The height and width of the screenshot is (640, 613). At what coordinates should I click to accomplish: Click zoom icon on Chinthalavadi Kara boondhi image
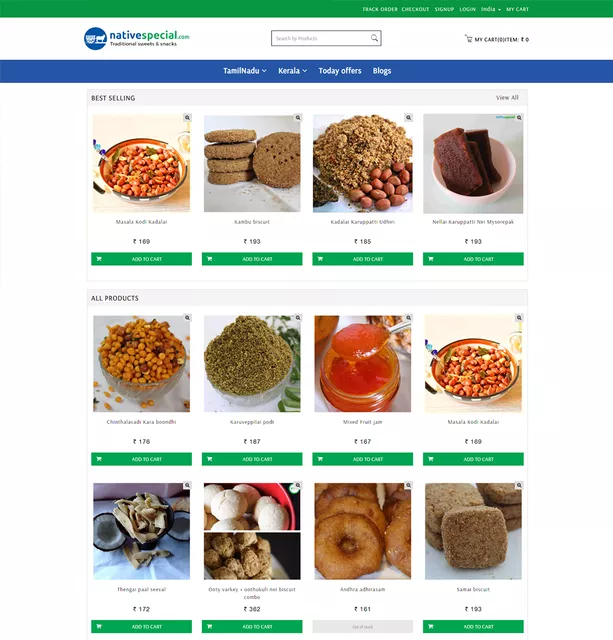187,318
